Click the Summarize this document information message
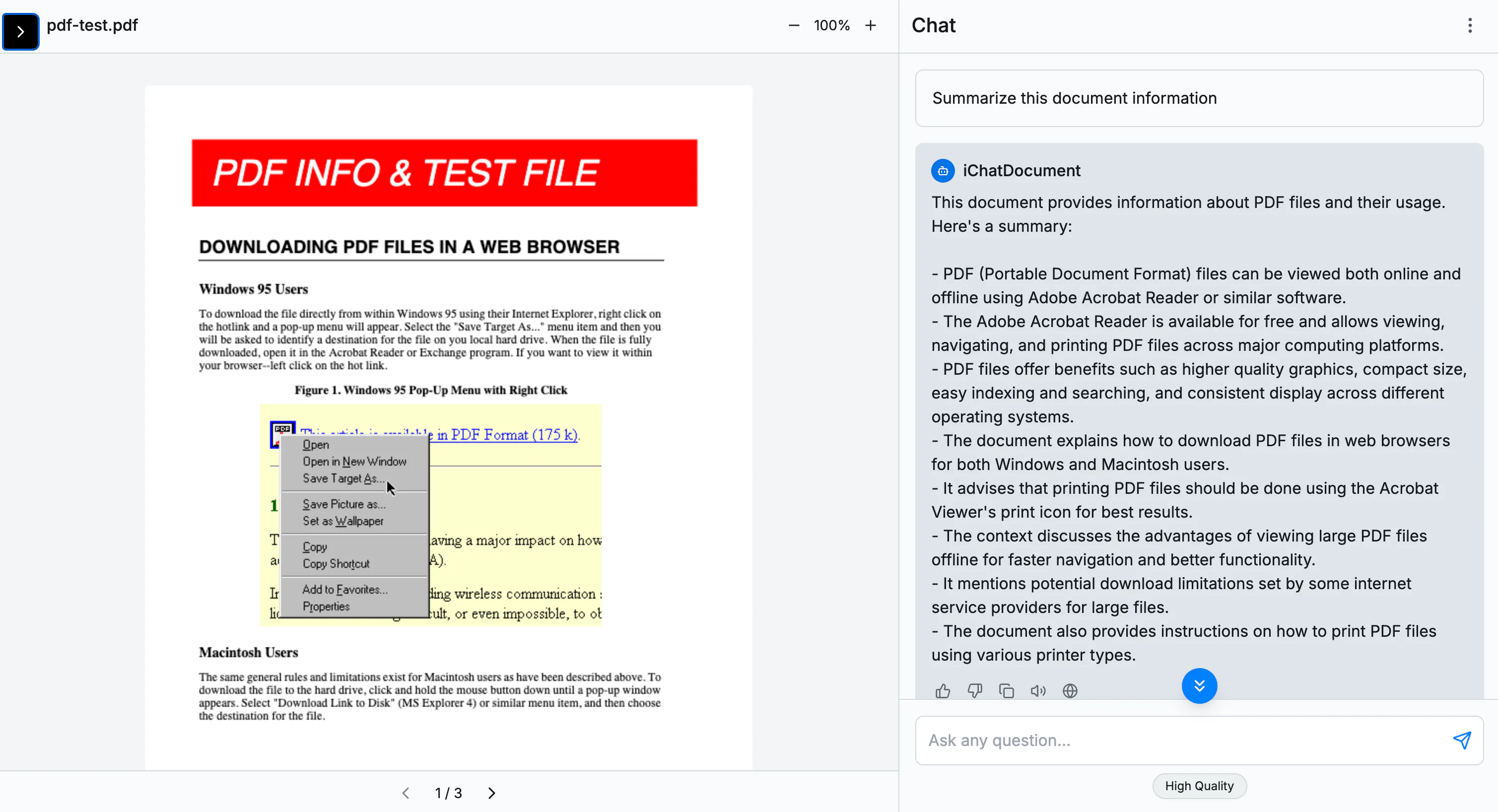This screenshot has width=1498, height=812. pyautogui.click(x=1199, y=98)
